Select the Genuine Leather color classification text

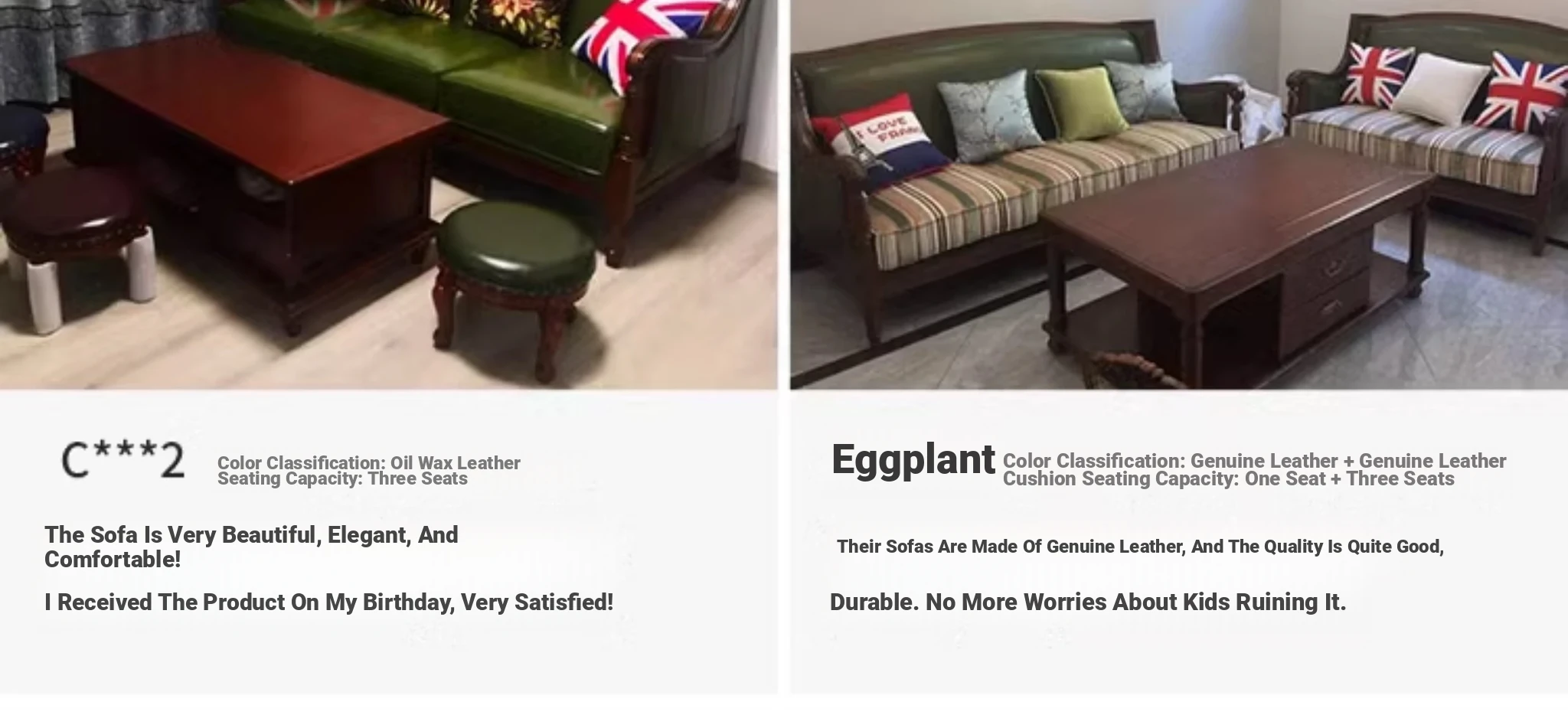click(1254, 461)
